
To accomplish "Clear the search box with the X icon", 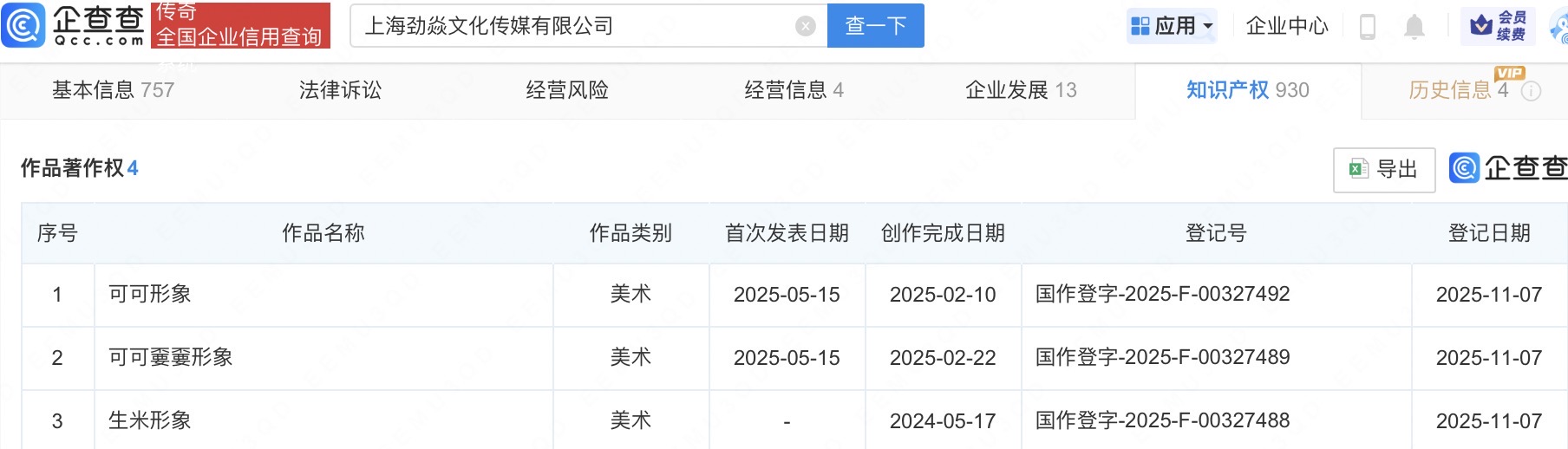I will click(805, 26).
